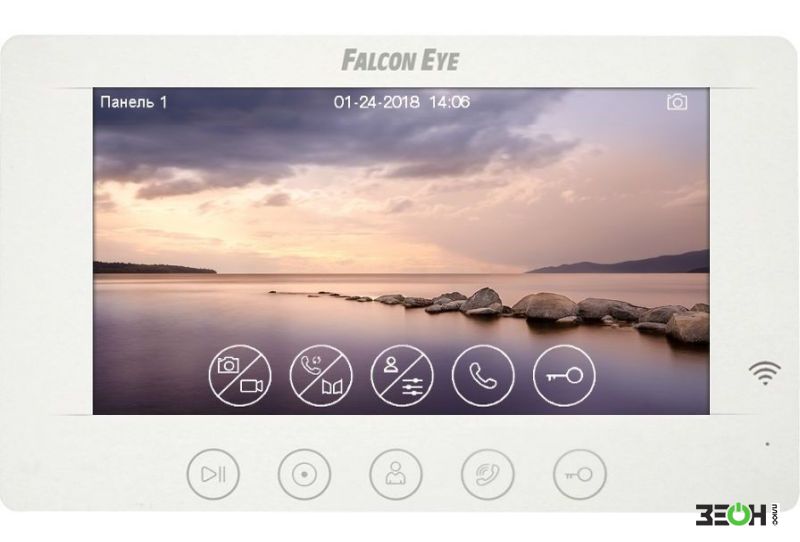Tap the on-screen call transfer/intercom icon
The image size is (800, 542).
coord(321,376)
